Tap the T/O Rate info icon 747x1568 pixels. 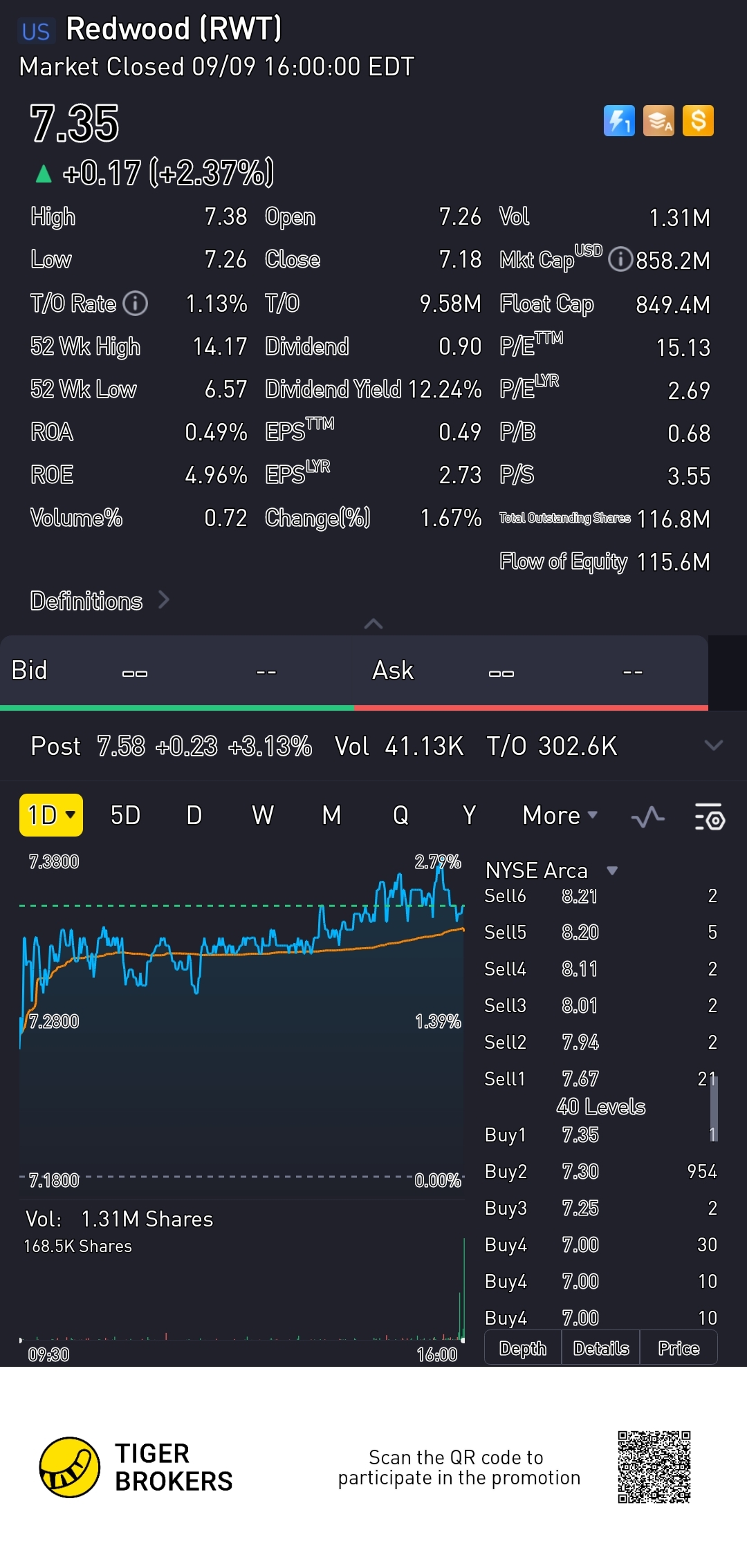(136, 303)
